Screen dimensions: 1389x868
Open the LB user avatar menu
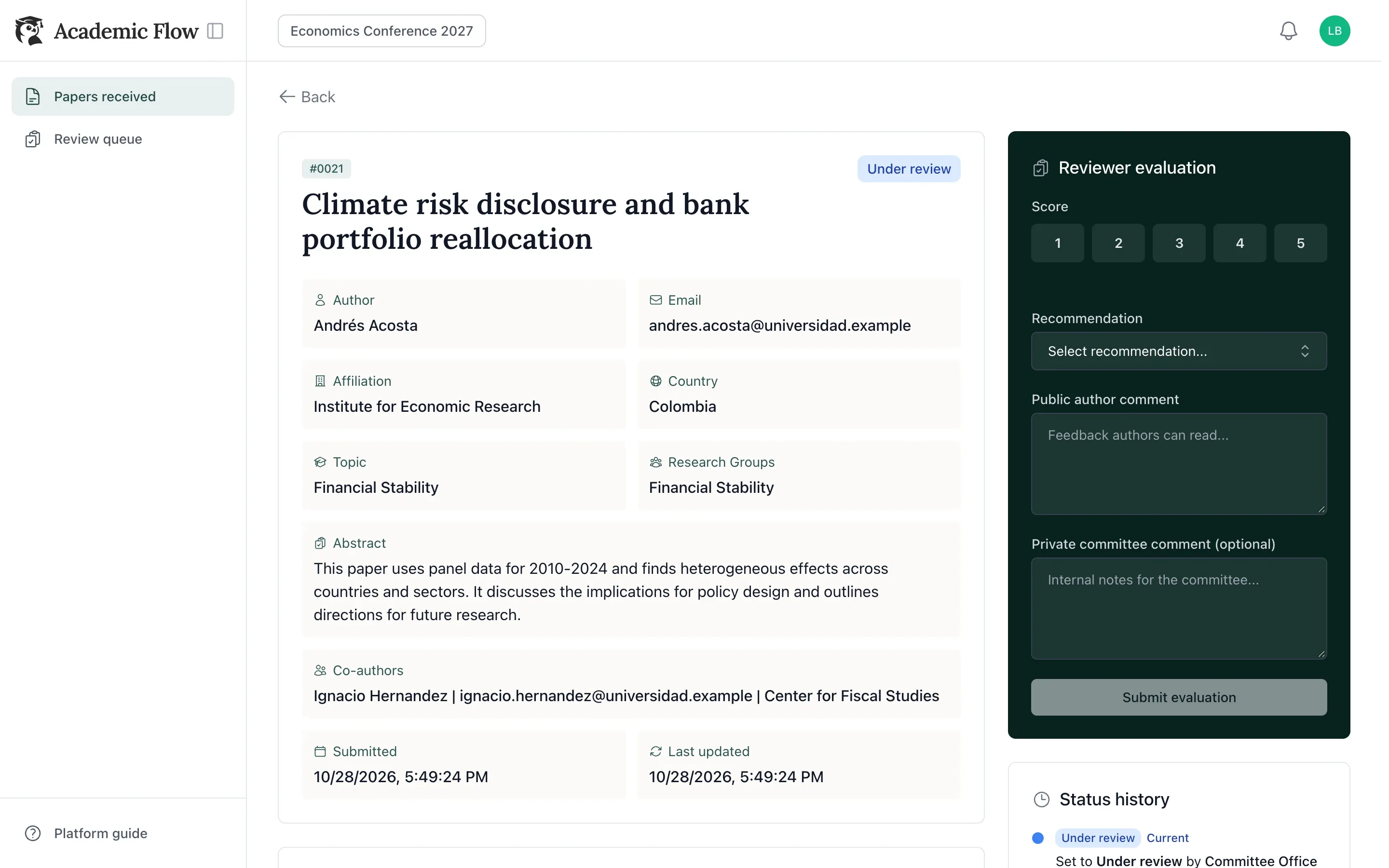click(x=1335, y=30)
